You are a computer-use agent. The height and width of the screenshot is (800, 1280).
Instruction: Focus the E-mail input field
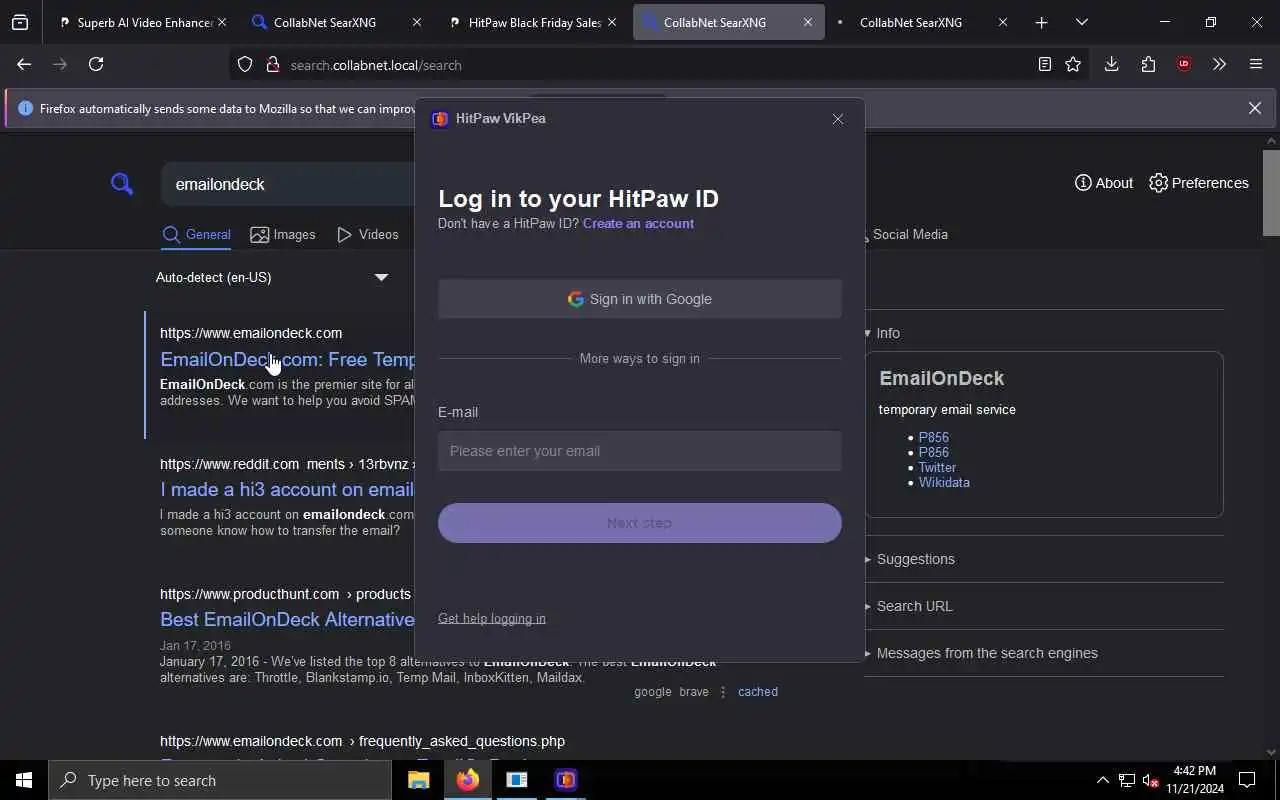[640, 451]
